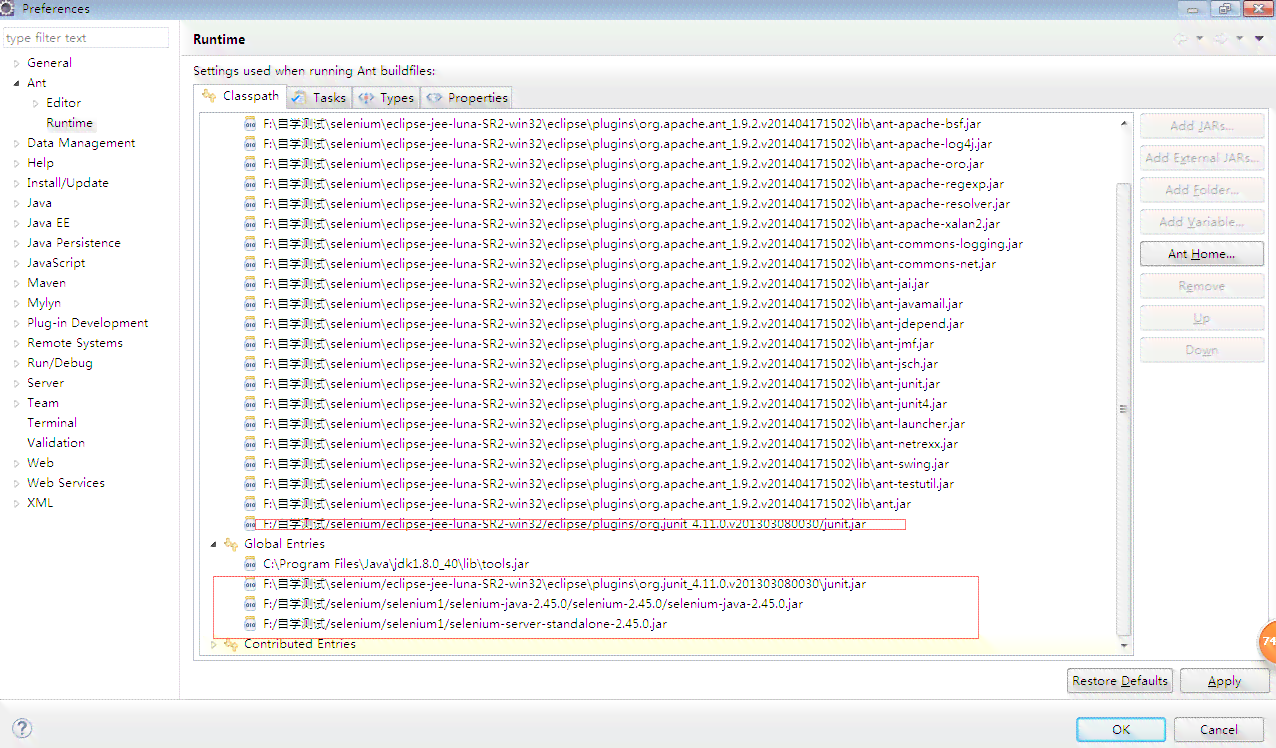Switch to the Types tab
1276x748 pixels.
click(x=386, y=97)
